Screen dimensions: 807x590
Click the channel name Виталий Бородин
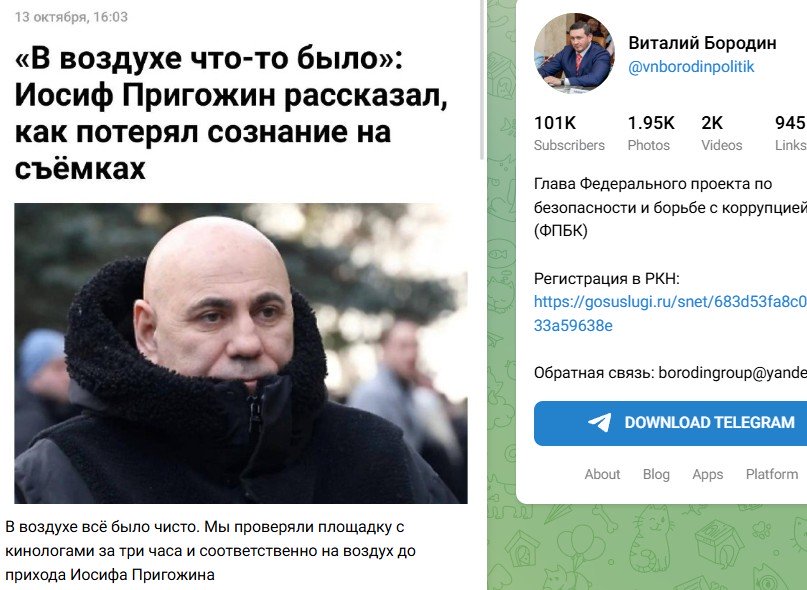coord(702,43)
